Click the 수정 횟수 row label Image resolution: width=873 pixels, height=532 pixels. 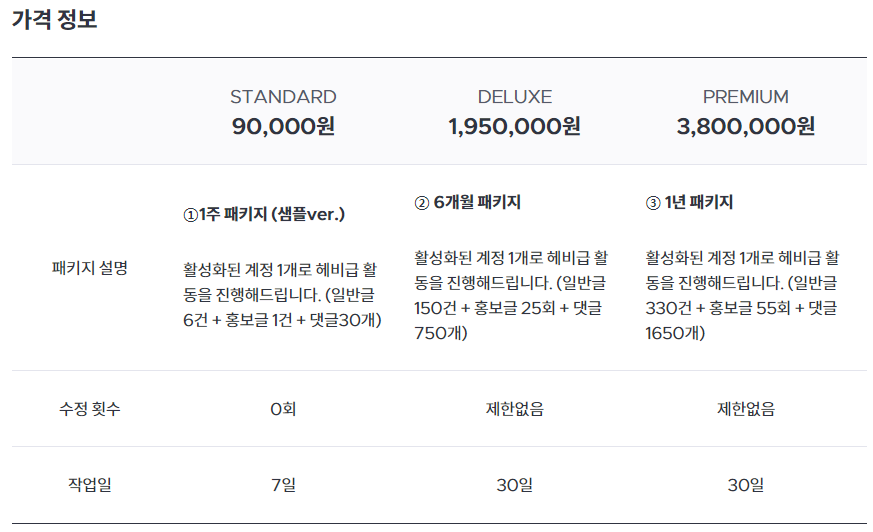pos(90,409)
